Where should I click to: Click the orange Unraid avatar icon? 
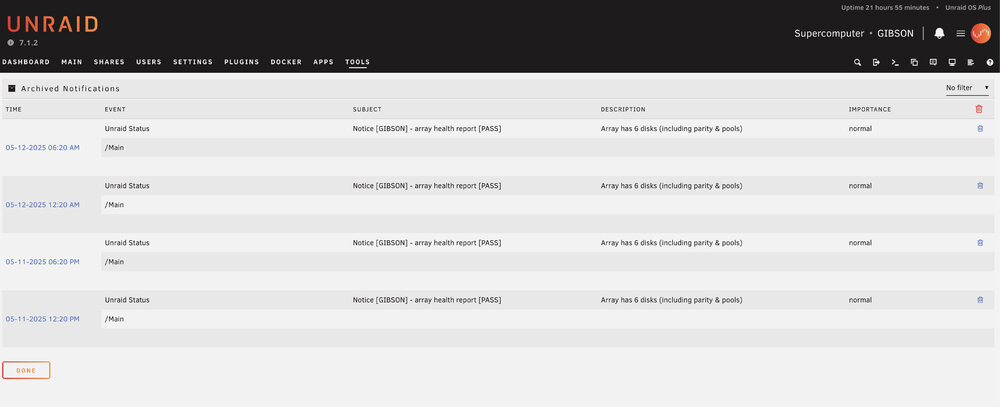(981, 33)
